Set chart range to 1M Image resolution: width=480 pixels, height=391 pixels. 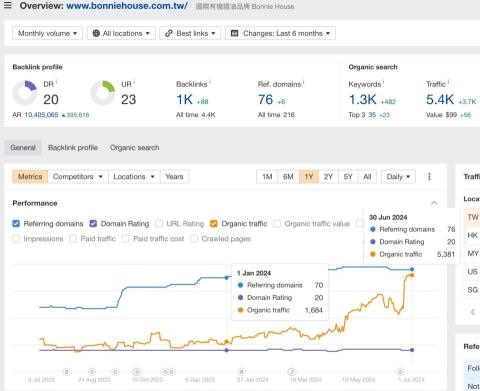(267, 177)
